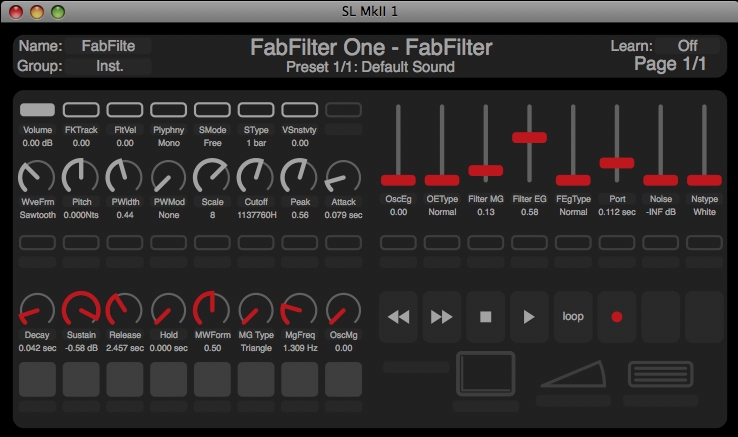Click the red Release knob
This screenshot has width=738, height=437.
click(125, 309)
